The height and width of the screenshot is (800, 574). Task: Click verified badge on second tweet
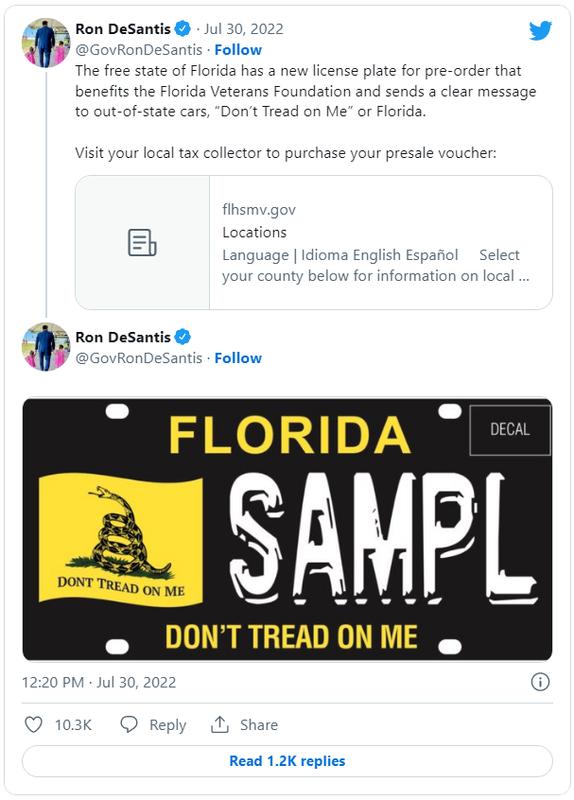183,337
